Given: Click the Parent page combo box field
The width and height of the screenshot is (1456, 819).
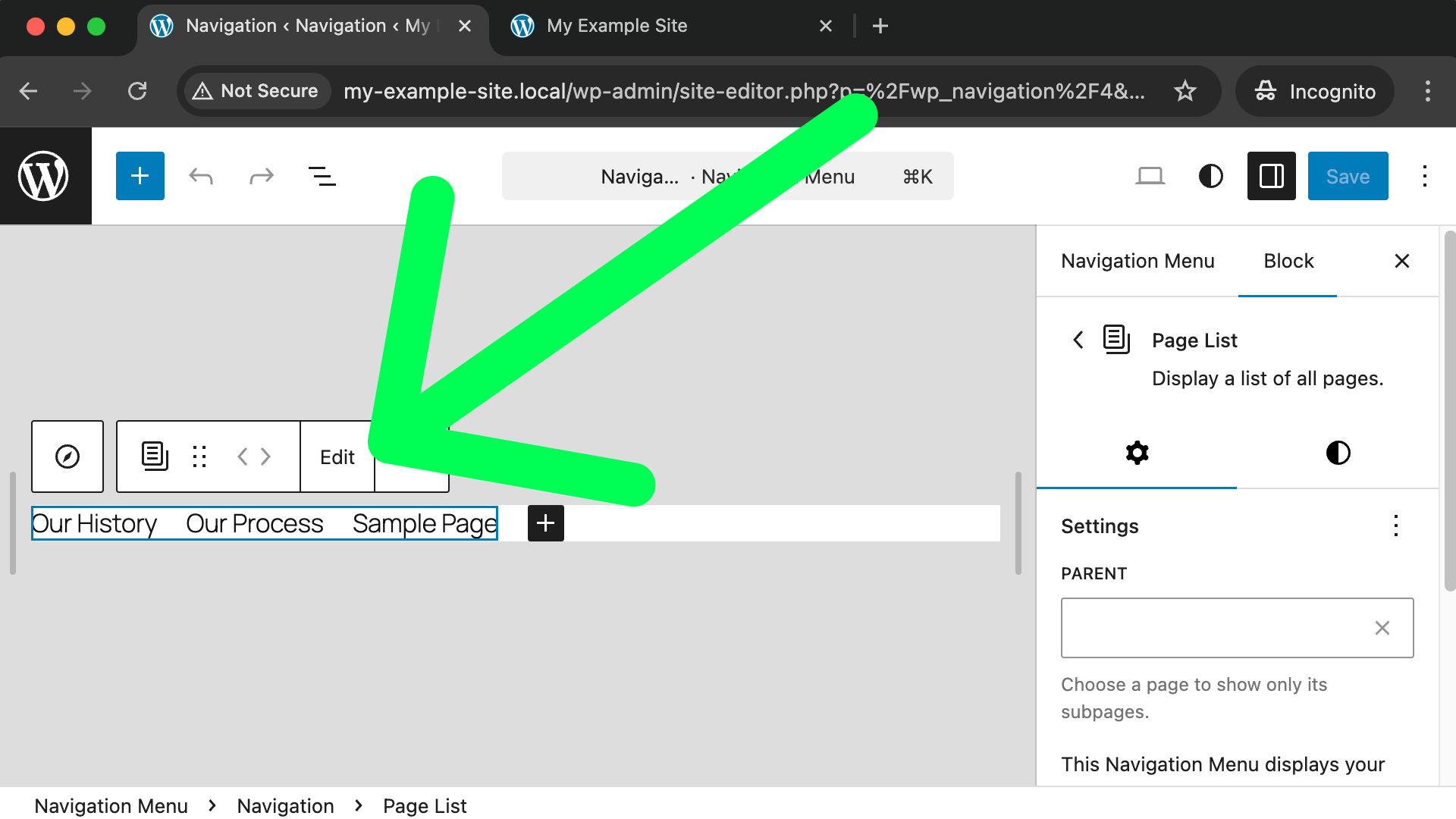Looking at the screenshot, I should [x=1213, y=628].
